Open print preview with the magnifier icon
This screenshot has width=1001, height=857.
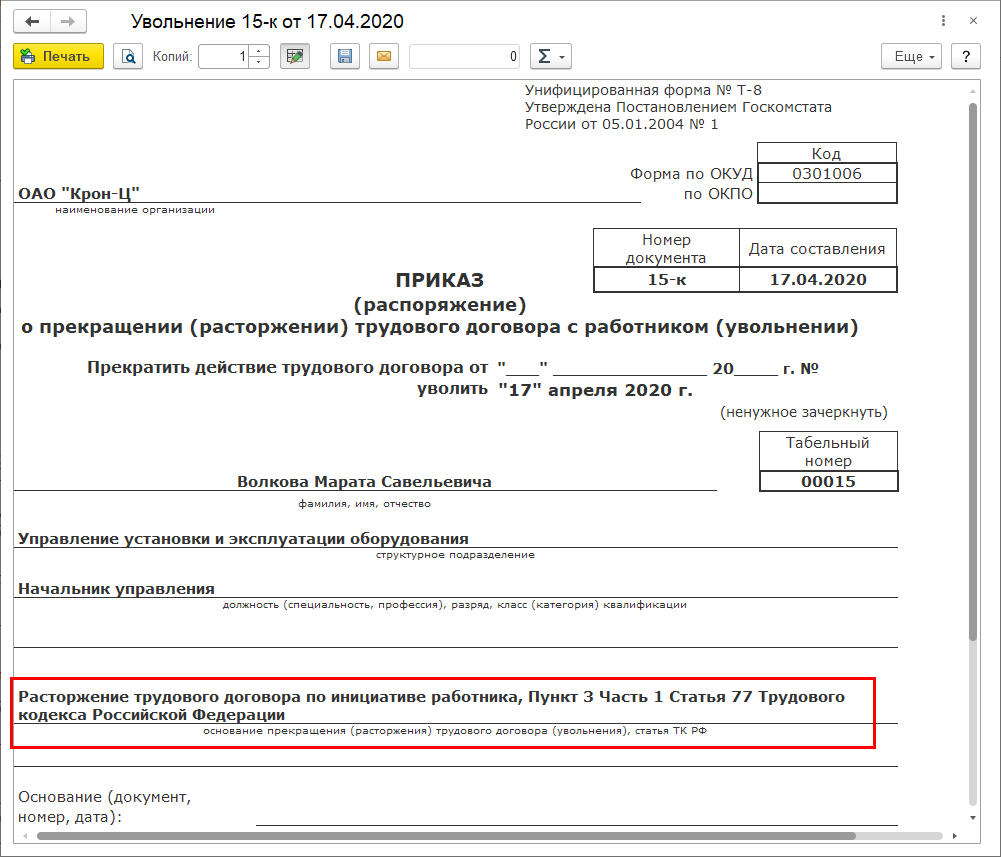click(128, 56)
